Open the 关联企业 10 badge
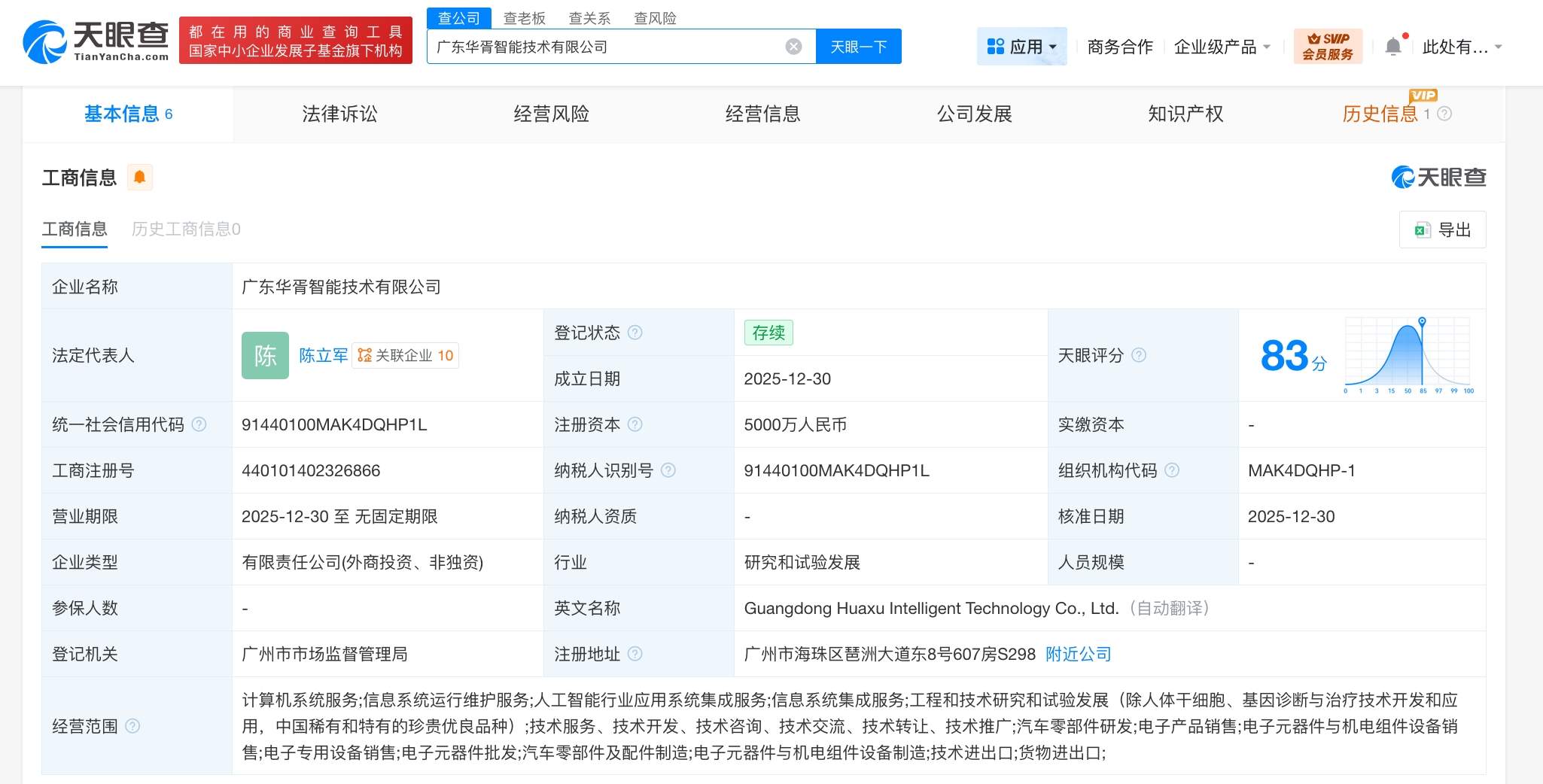The height and width of the screenshot is (784, 1543). [405, 355]
